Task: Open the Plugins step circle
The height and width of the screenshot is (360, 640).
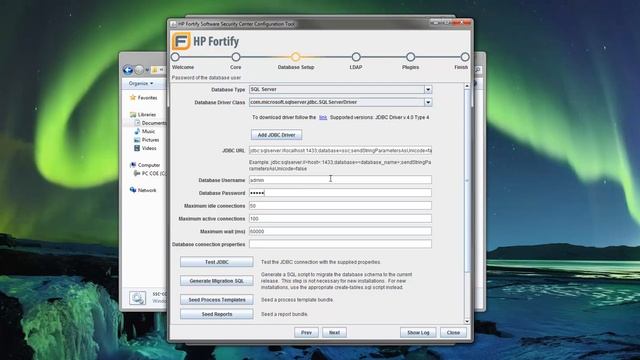Action: point(411,57)
